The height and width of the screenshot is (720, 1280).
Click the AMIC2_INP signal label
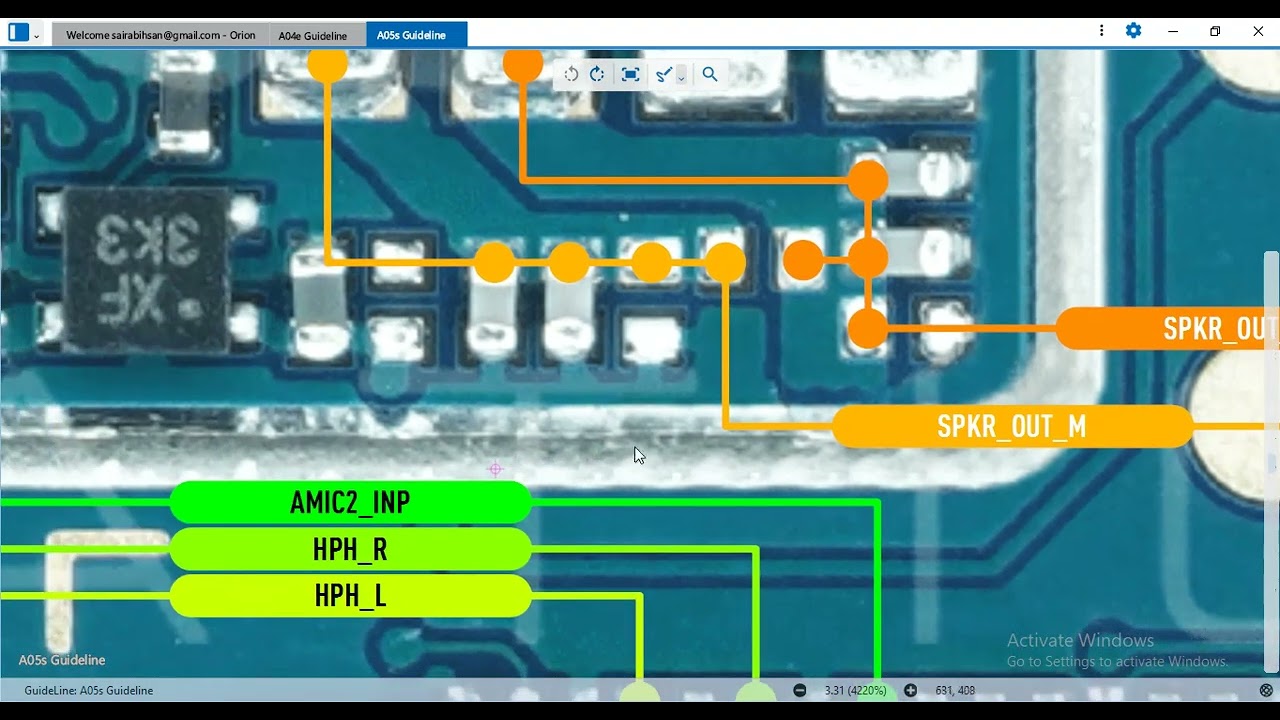pyautogui.click(x=350, y=502)
